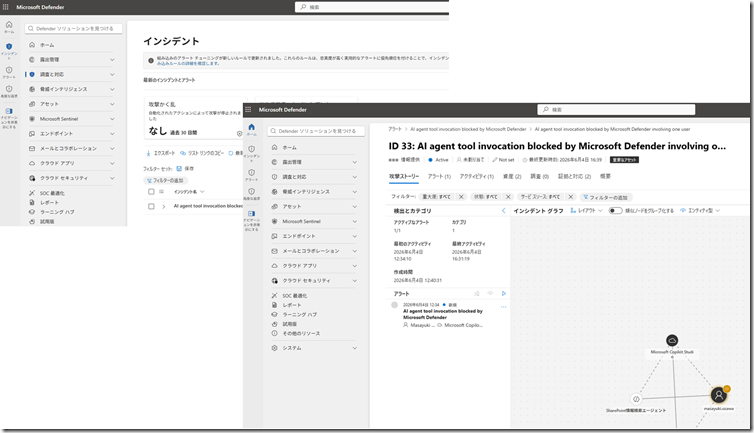Open app launcher in the Incidents list window
Viewport: 754px width, 433px height.
point(6,7)
